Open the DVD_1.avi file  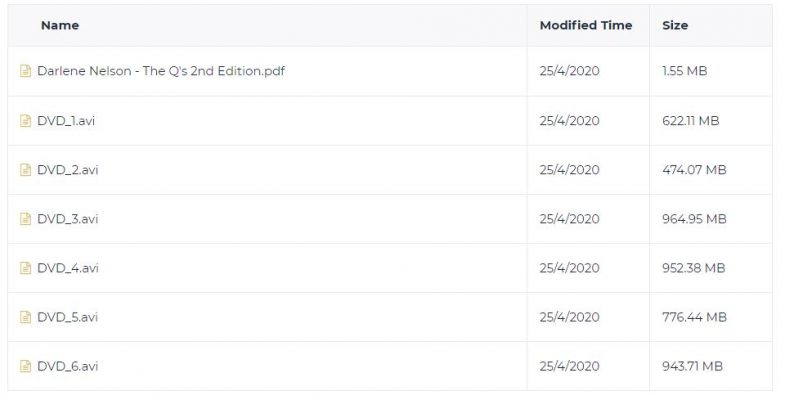pyautogui.click(x=66, y=121)
